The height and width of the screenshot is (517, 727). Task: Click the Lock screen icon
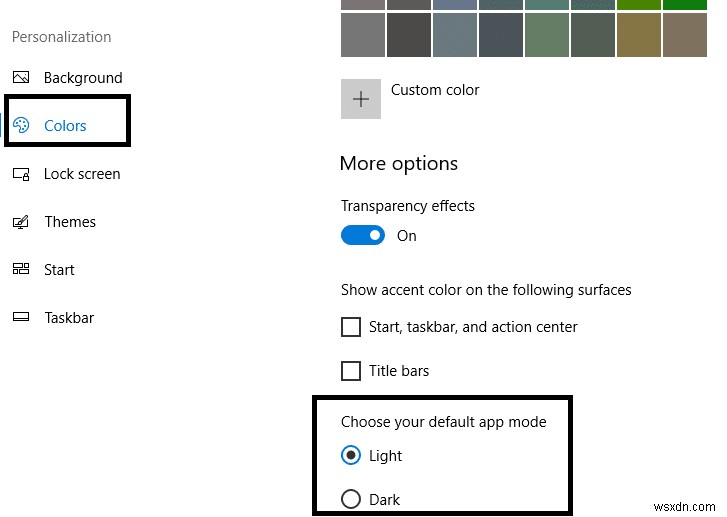(x=21, y=174)
